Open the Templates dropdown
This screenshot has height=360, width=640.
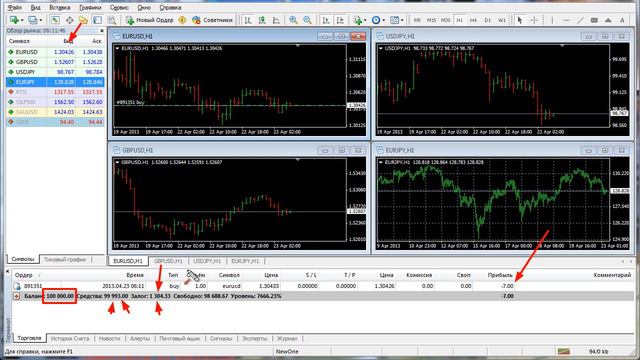396,20
